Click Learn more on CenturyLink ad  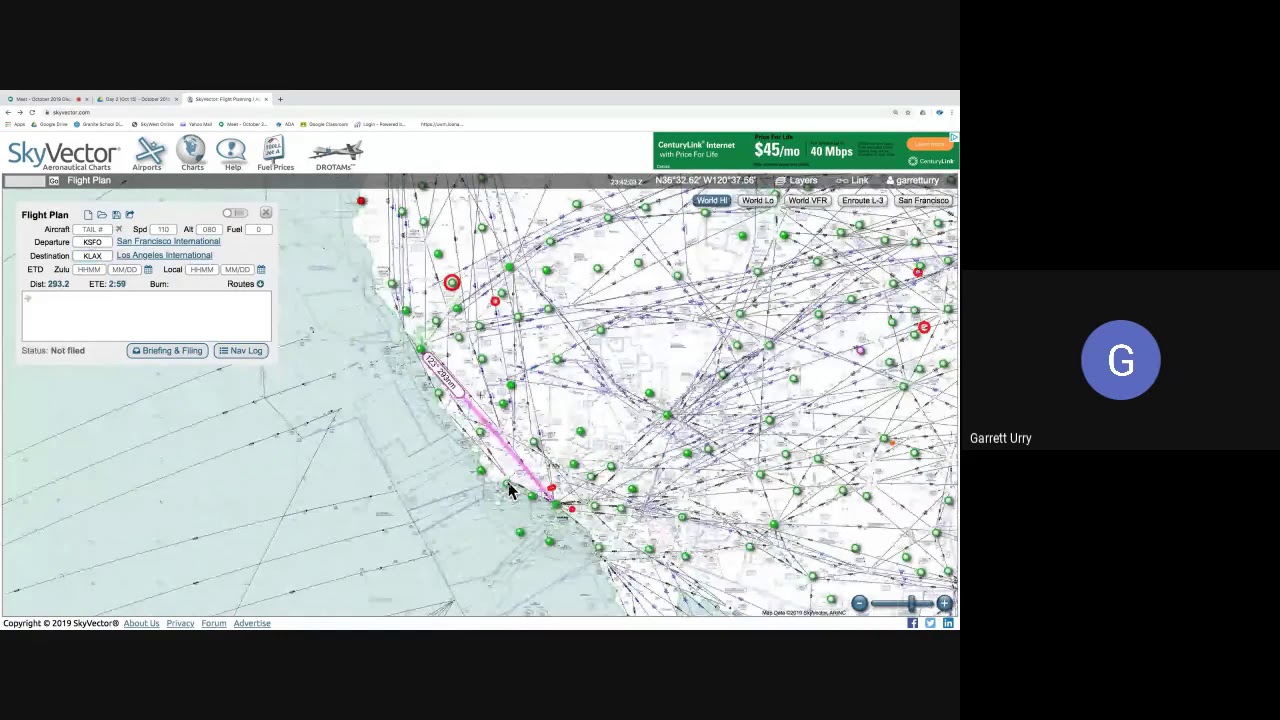(x=929, y=144)
